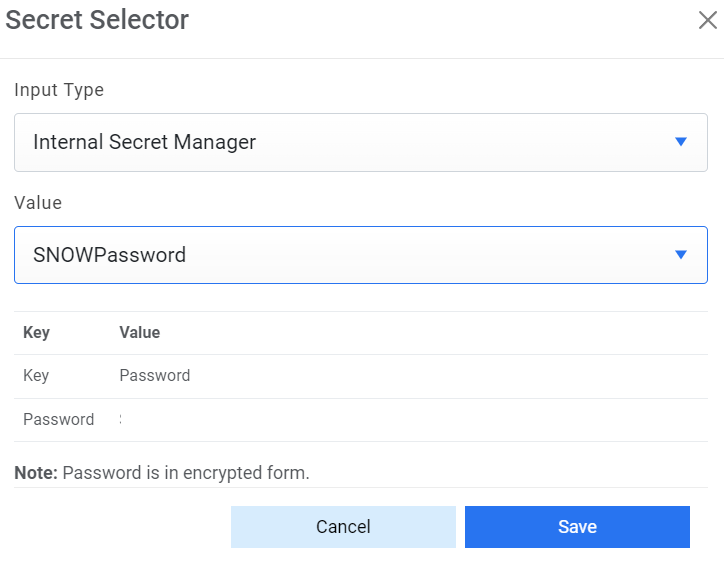Click the bold Note label
The width and height of the screenshot is (724, 562).
pos(36,473)
